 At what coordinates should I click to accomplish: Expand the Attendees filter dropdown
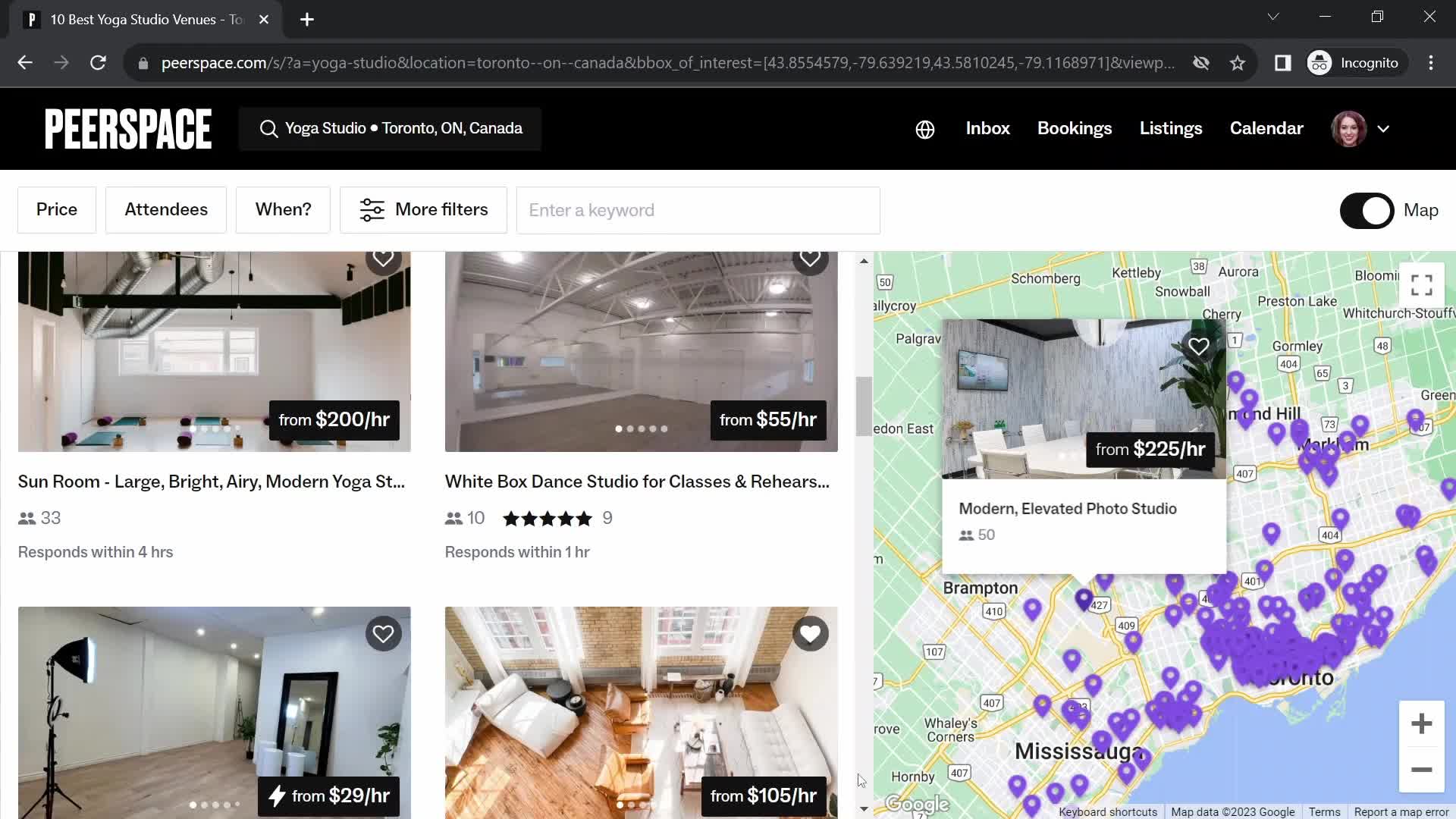tap(166, 209)
